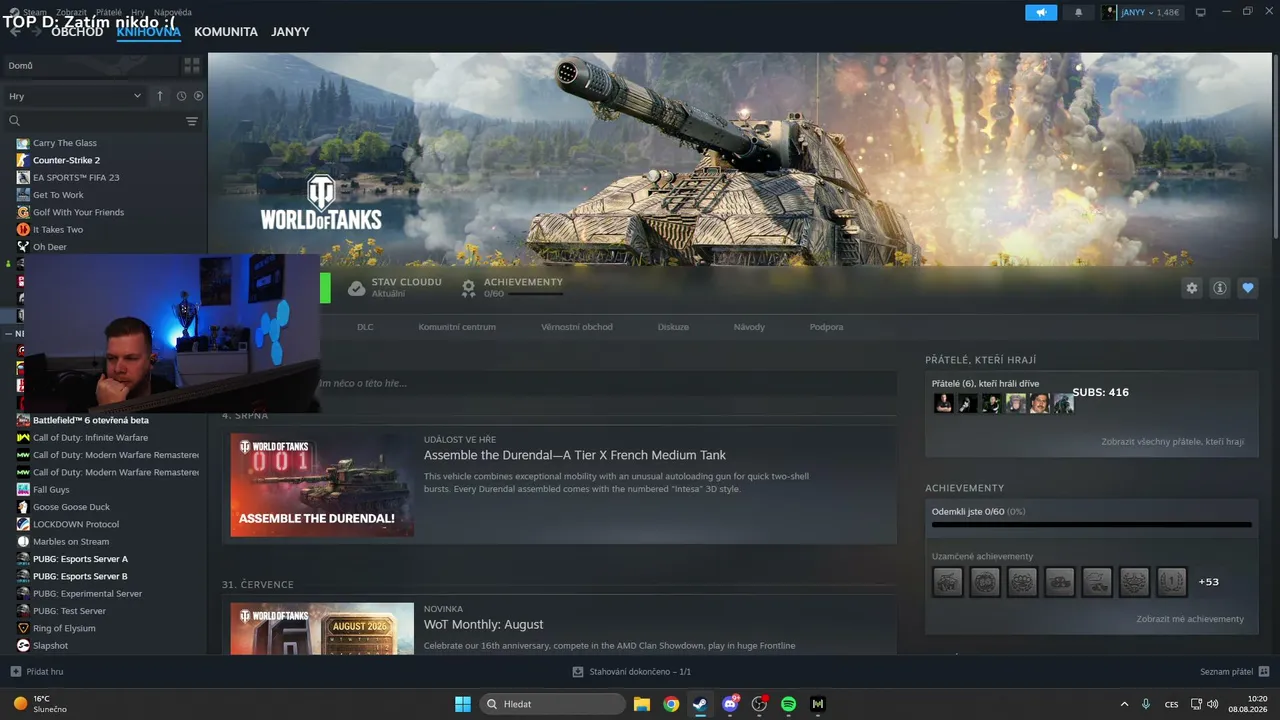Open the Windows Start menu
Viewport: 1280px width, 720px height.
[463, 704]
